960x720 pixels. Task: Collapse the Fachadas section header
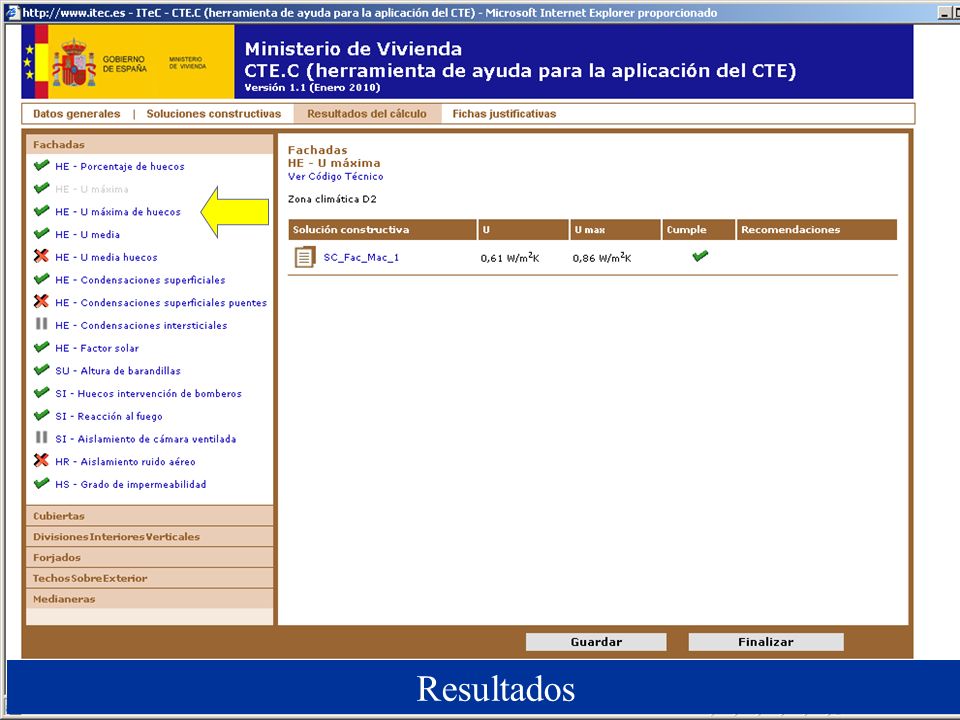(x=149, y=144)
